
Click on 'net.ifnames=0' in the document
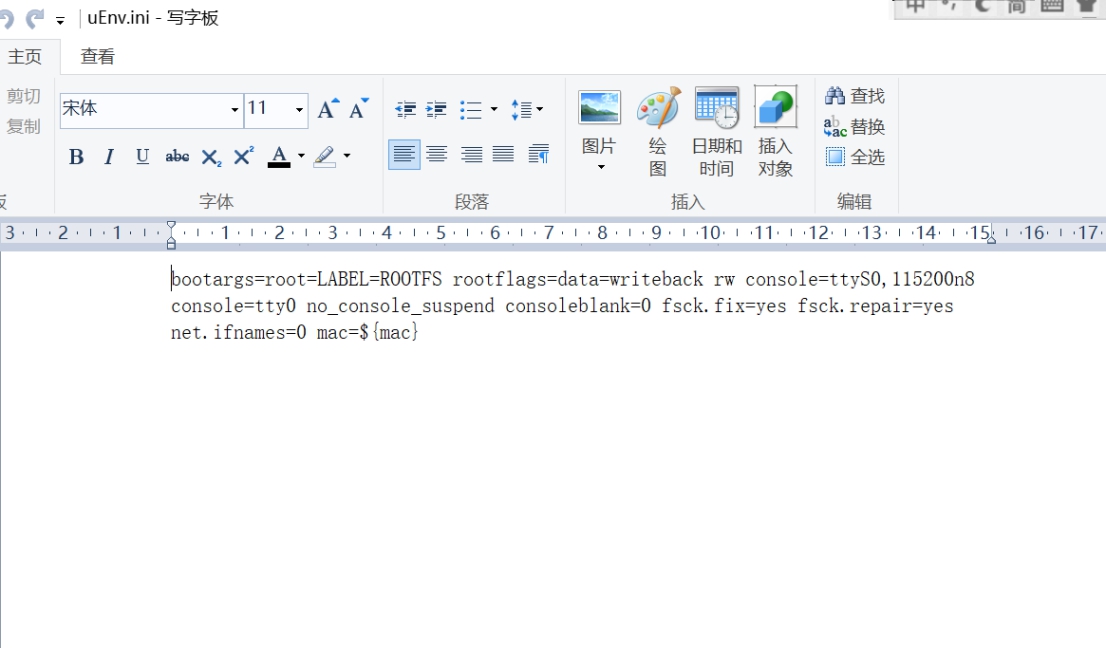tap(238, 332)
